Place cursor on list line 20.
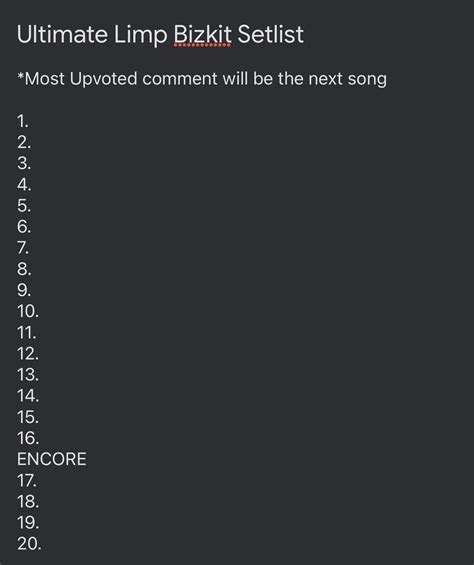Image resolution: width=474 pixels, height=565 pixels. 29,543
